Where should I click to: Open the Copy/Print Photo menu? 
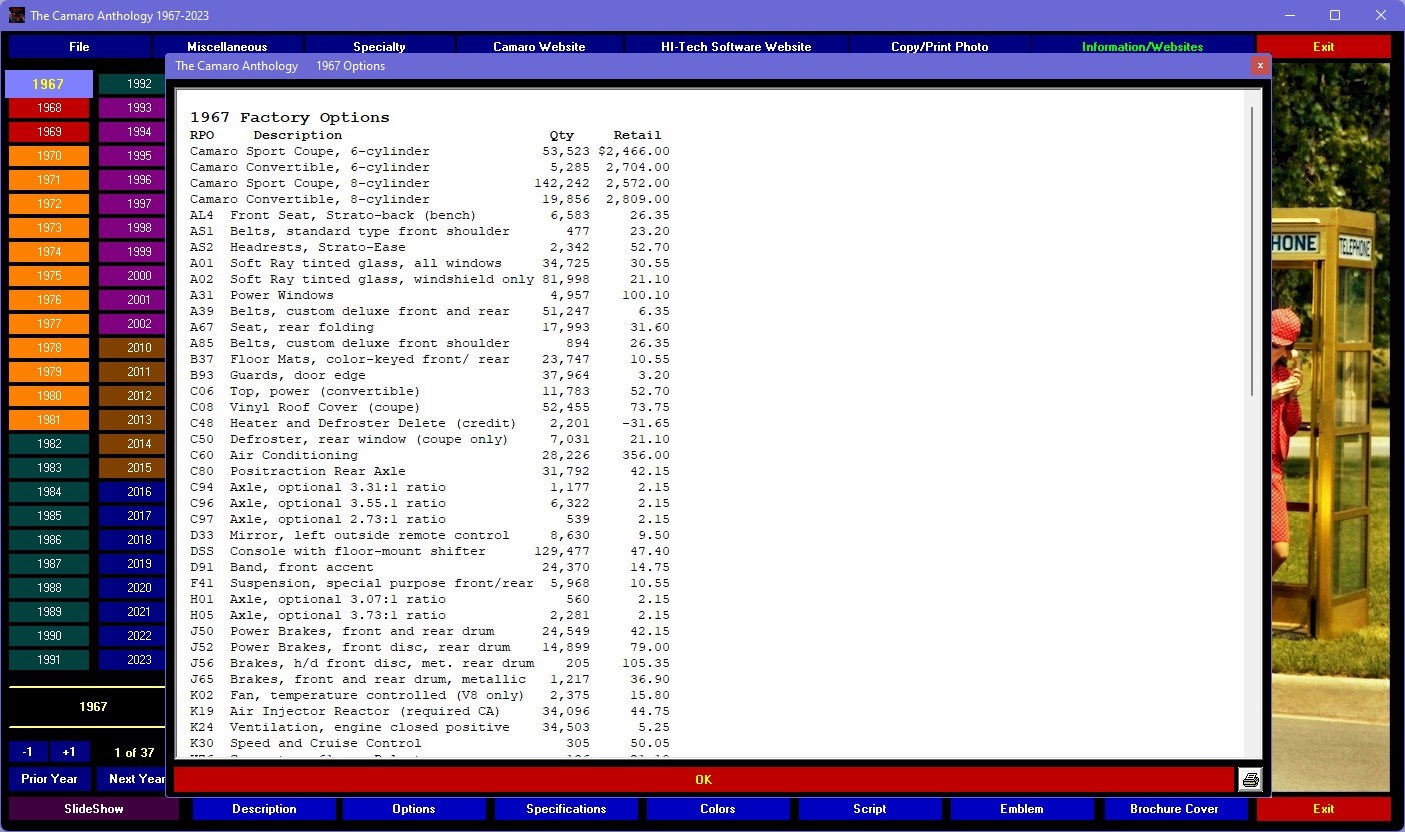pos(939,47)
